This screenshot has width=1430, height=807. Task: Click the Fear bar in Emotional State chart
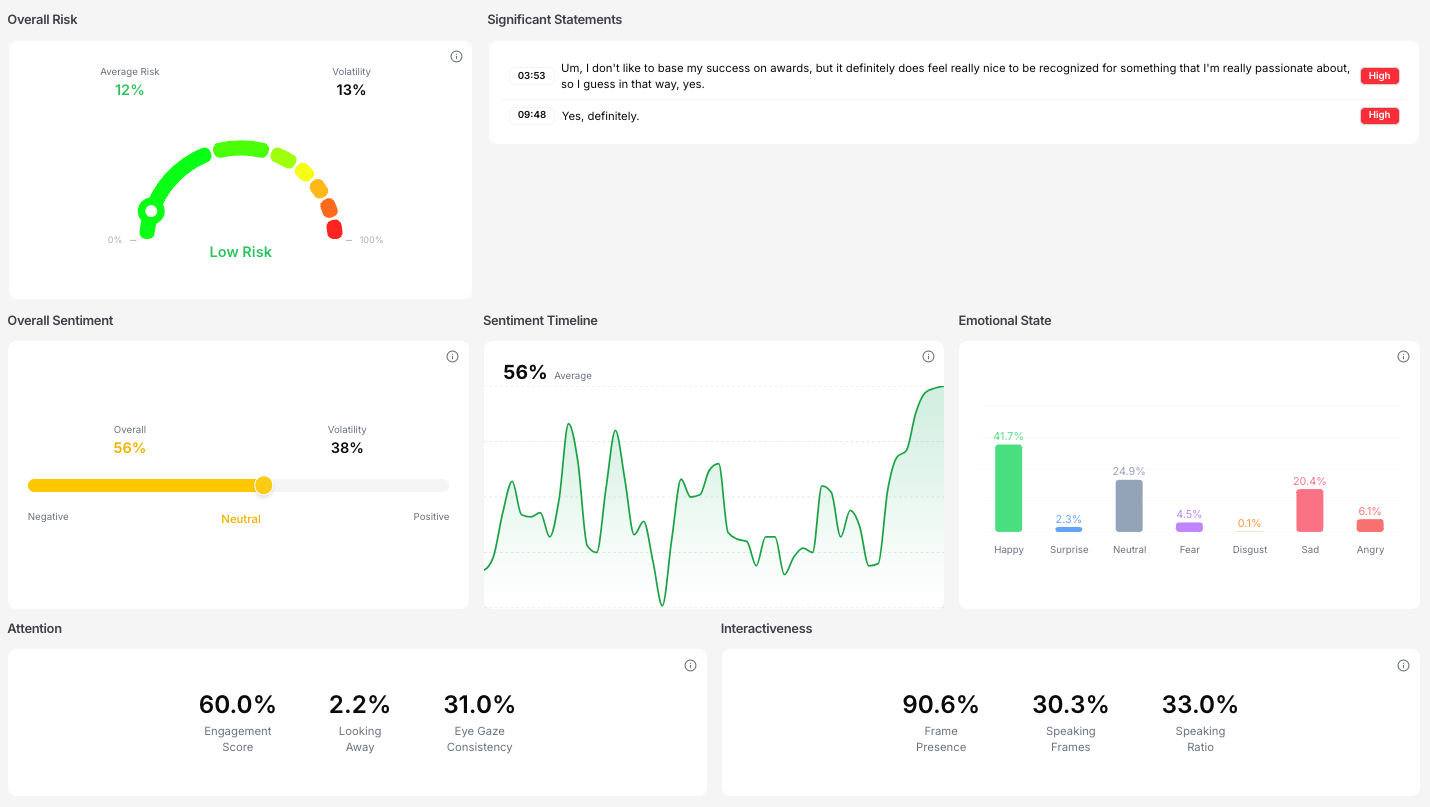pos(1189,527)
